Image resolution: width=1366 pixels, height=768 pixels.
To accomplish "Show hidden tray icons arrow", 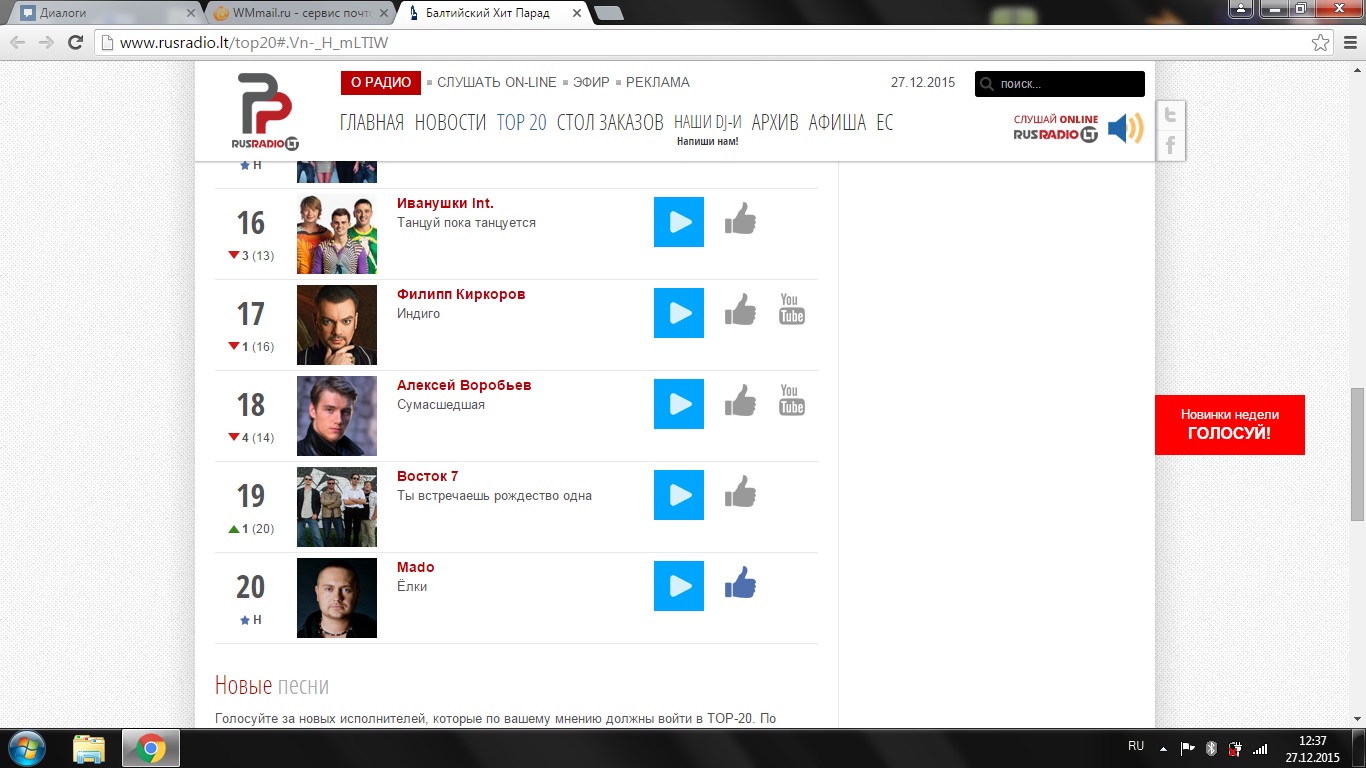I will 1163,748.
